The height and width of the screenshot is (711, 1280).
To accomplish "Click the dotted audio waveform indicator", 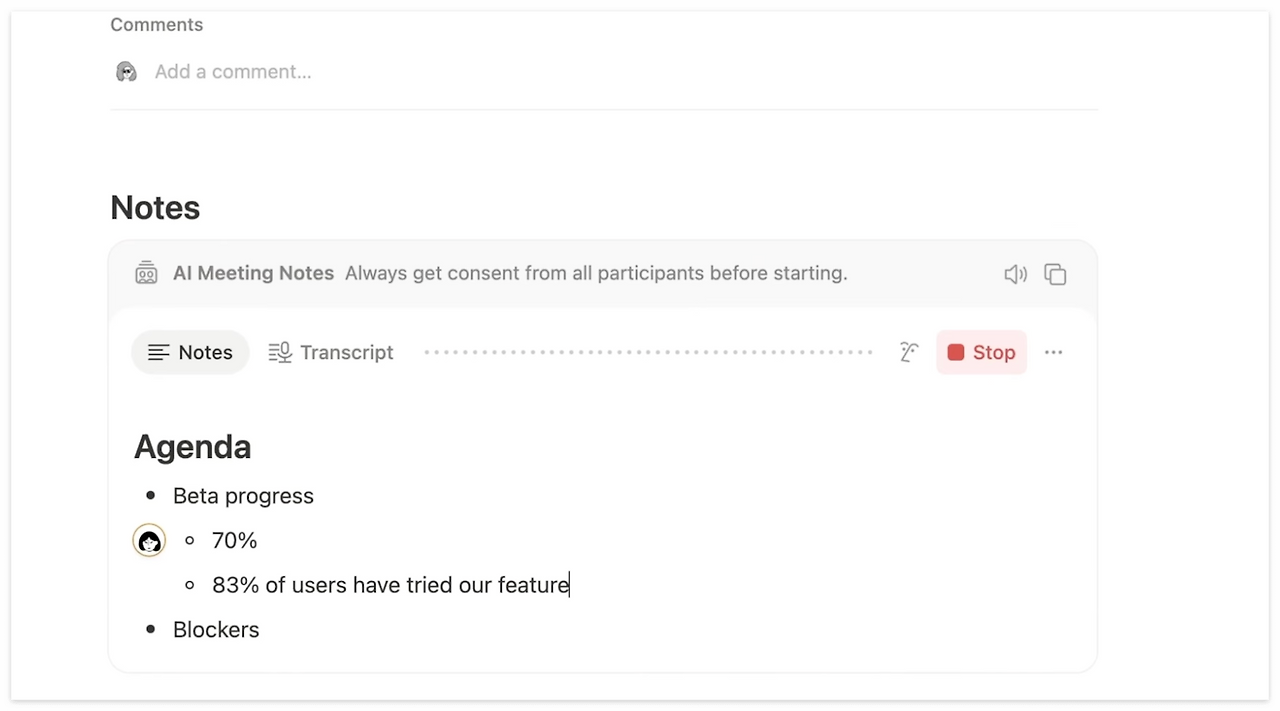I will 648,352.
